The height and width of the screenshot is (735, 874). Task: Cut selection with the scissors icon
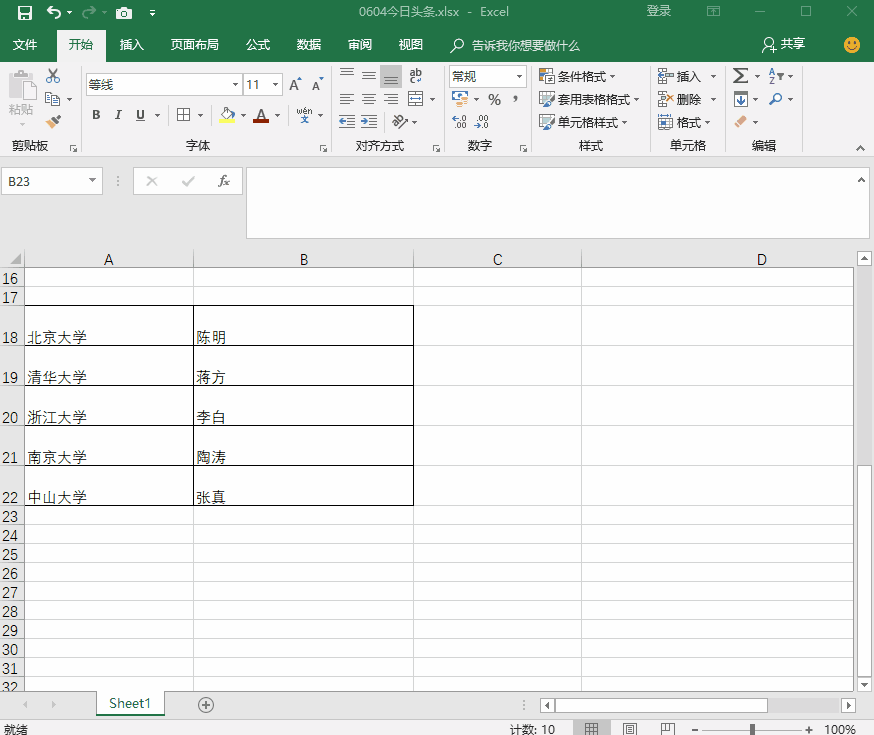(53, 76)
